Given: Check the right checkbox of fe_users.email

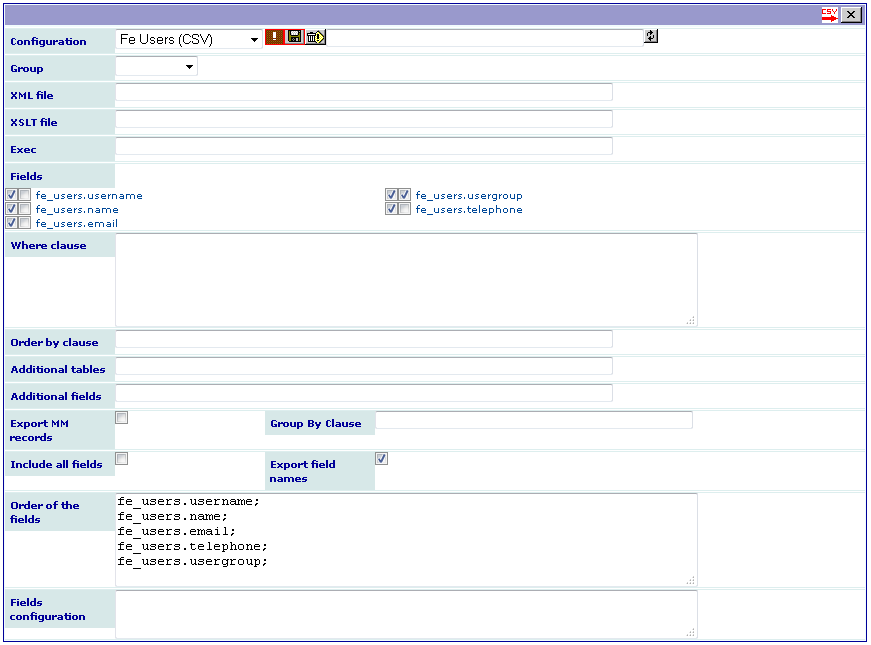Looking at the screenshot, I should pyautogui.click(x=24, y=222).
